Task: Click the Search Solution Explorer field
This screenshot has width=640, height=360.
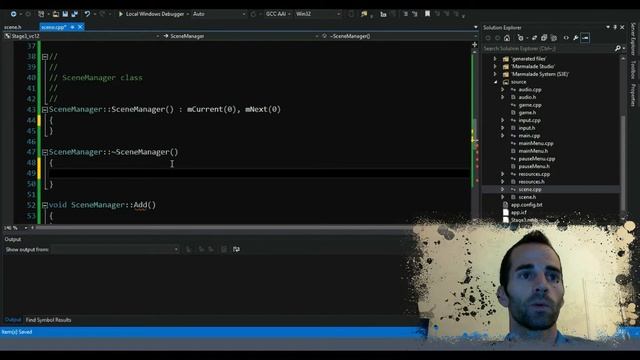Action: coord(548,49)
